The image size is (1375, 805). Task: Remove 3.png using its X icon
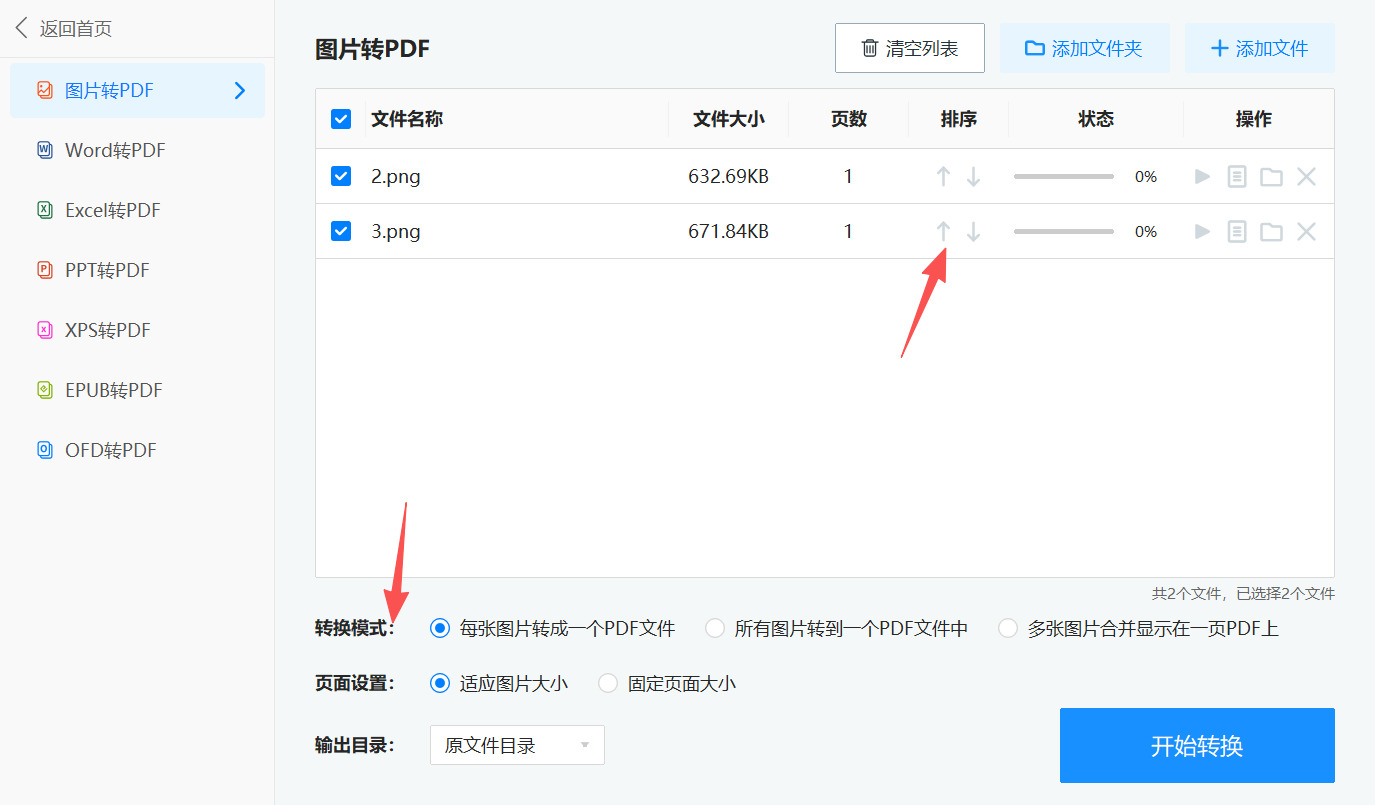1306,231
